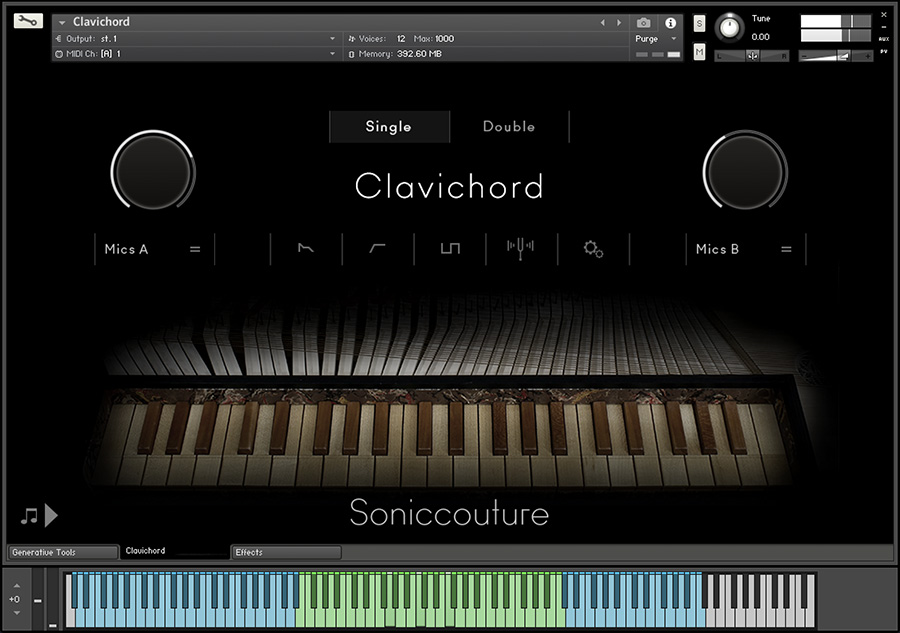Select the Single mode button
The image size is (900, 633).
389,126
